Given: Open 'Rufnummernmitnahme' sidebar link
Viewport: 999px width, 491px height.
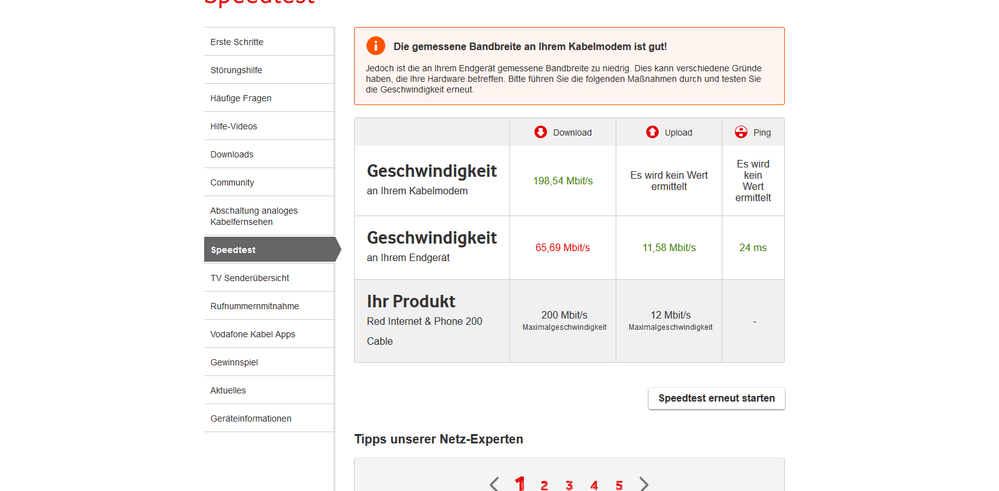Looking at the screenshot, I should pos(254,306).
